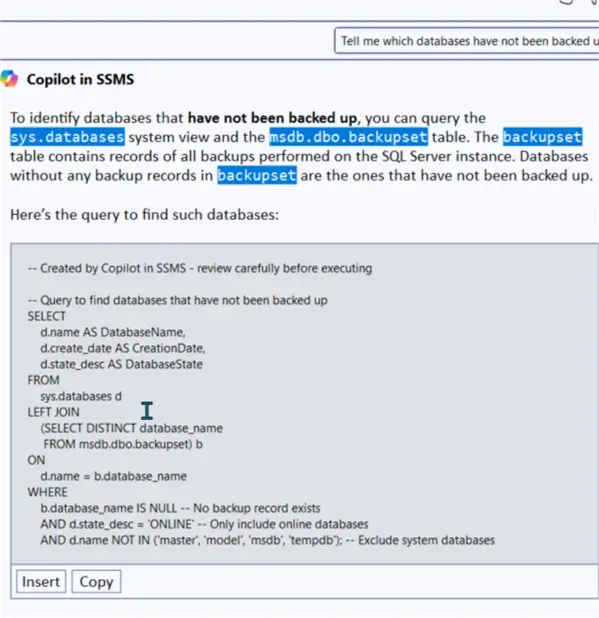Click the line 'd.state_desc AS DatabaseState'
This screenshot has height=618, width=599.
tap(121, 364)
